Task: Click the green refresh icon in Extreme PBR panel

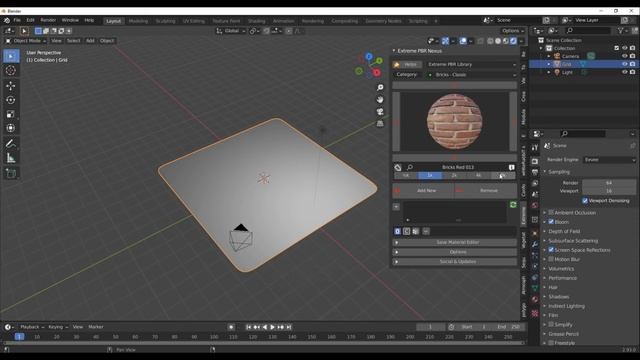Action: point(513,204)
